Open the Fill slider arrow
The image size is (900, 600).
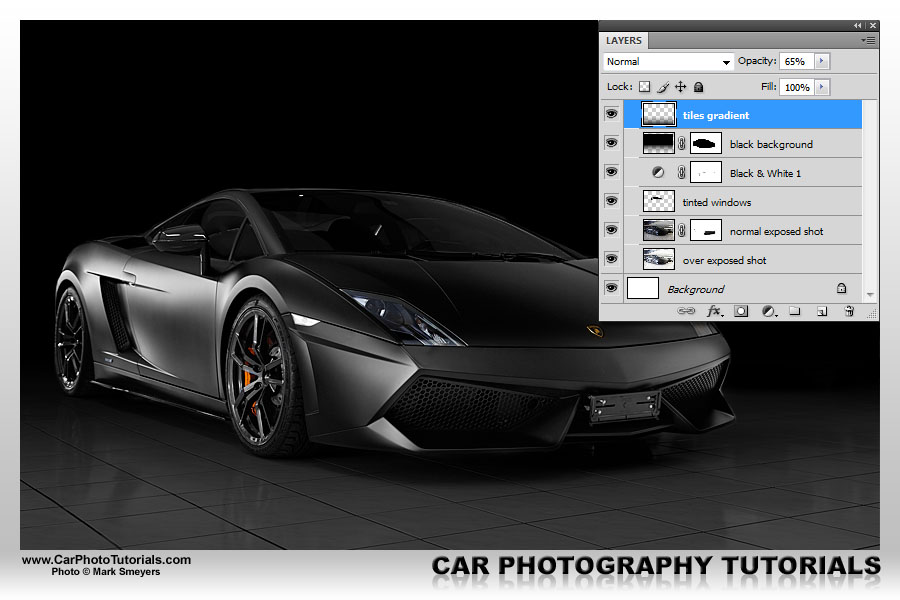[822, 87]
